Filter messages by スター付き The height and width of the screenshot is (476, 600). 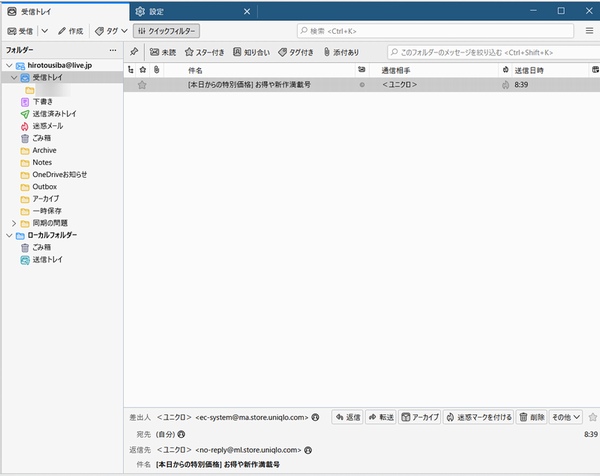(x=204, y=52)
